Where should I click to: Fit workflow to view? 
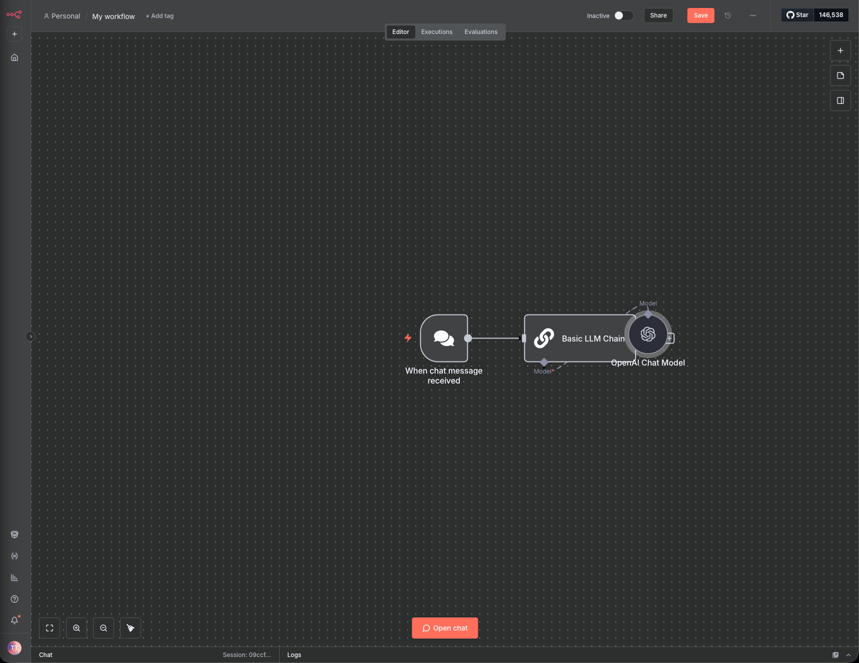49,627
